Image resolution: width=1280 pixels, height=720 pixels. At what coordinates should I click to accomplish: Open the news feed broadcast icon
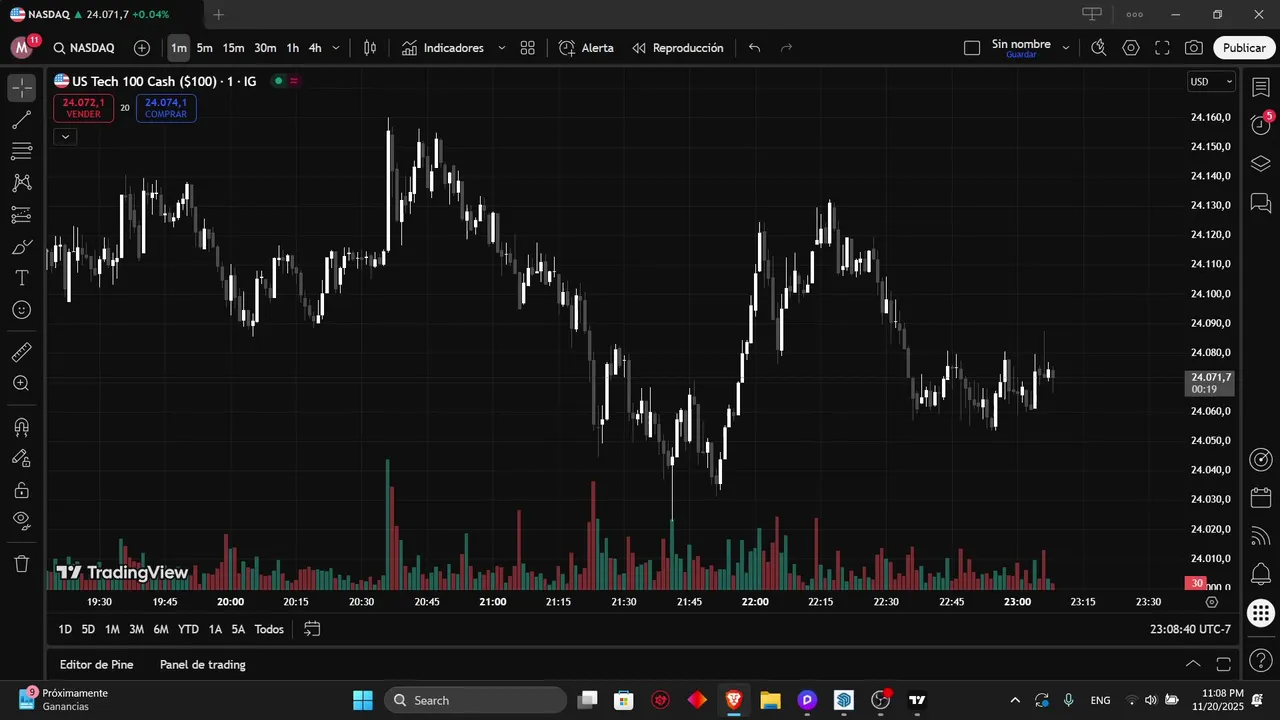point(1260,537)
